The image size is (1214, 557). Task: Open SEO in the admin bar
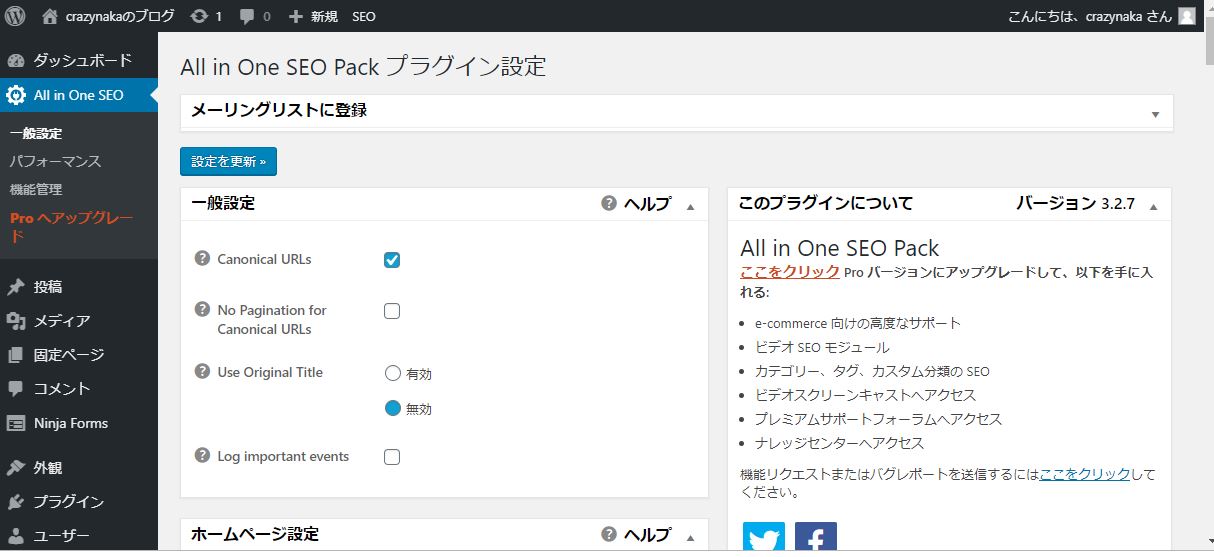[364, 17]
